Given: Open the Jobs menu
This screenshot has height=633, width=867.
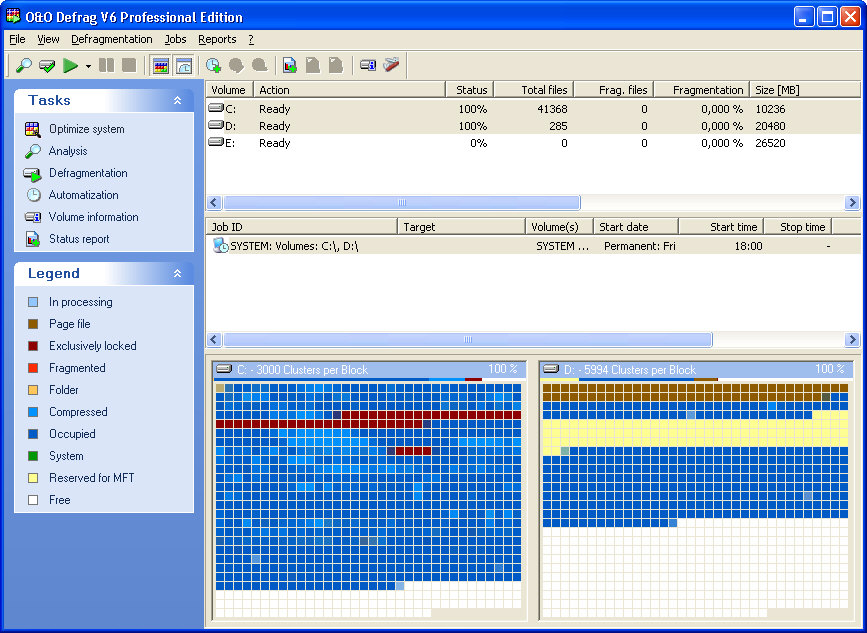Looking at the screenshot, I should tap(175, 39).
